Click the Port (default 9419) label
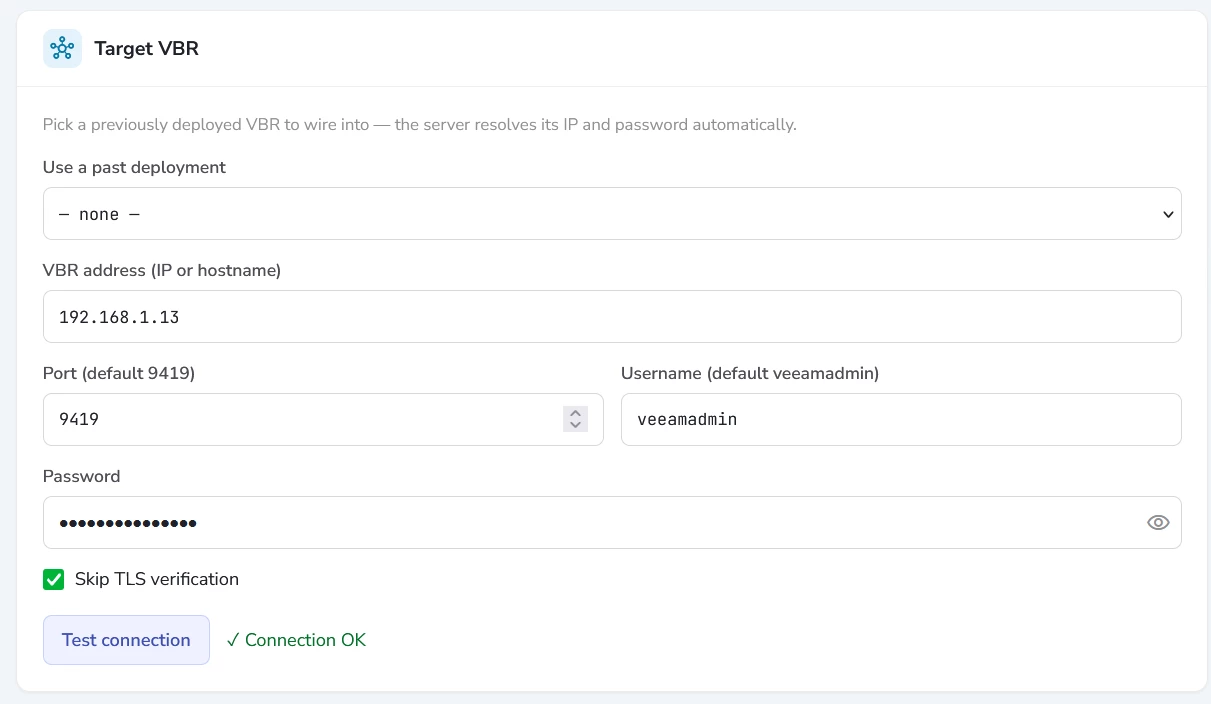Screen dimensions: 1211x704 (x=119, y=373)
